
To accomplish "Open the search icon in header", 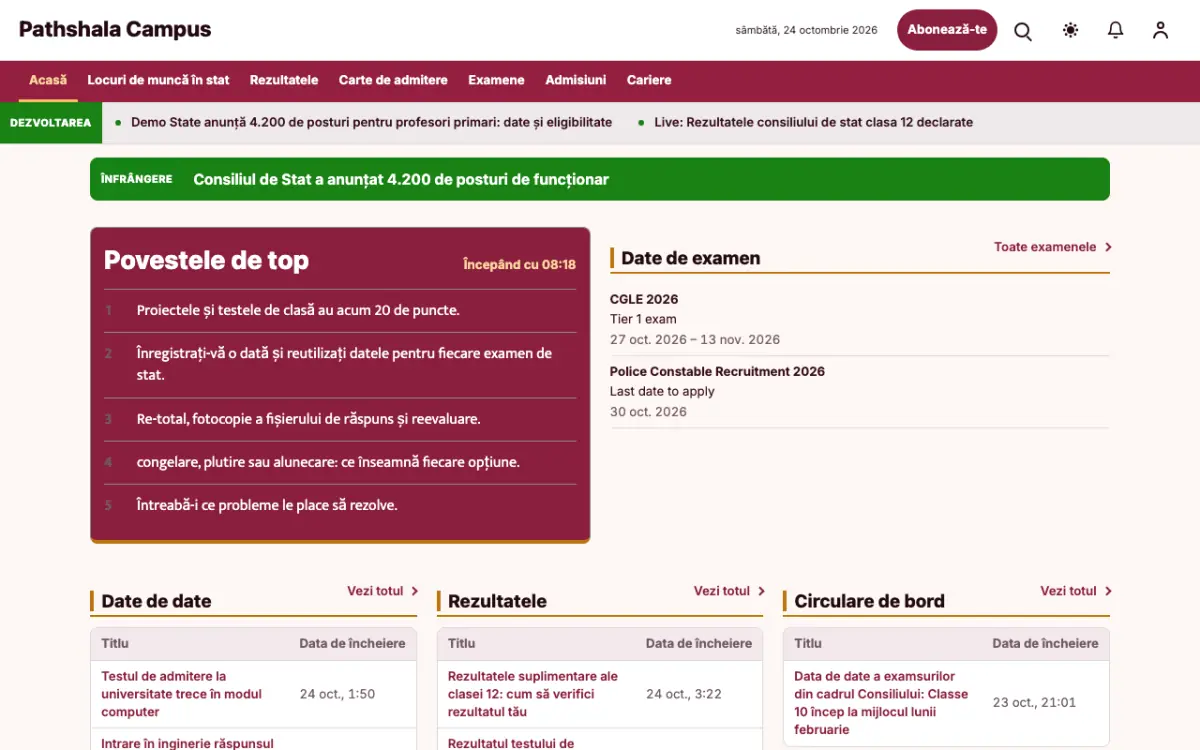I will point(1023,30).
